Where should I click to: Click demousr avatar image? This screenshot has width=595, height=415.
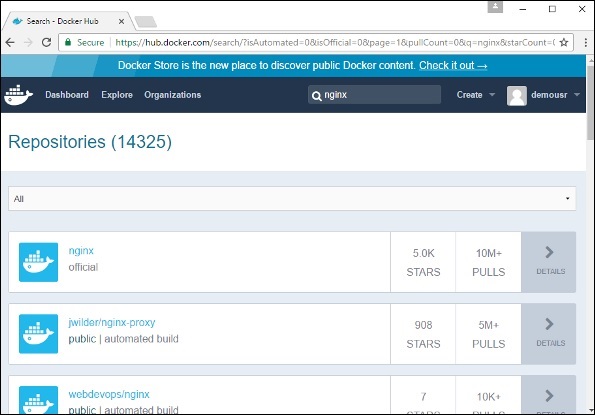tap(516, 96)
